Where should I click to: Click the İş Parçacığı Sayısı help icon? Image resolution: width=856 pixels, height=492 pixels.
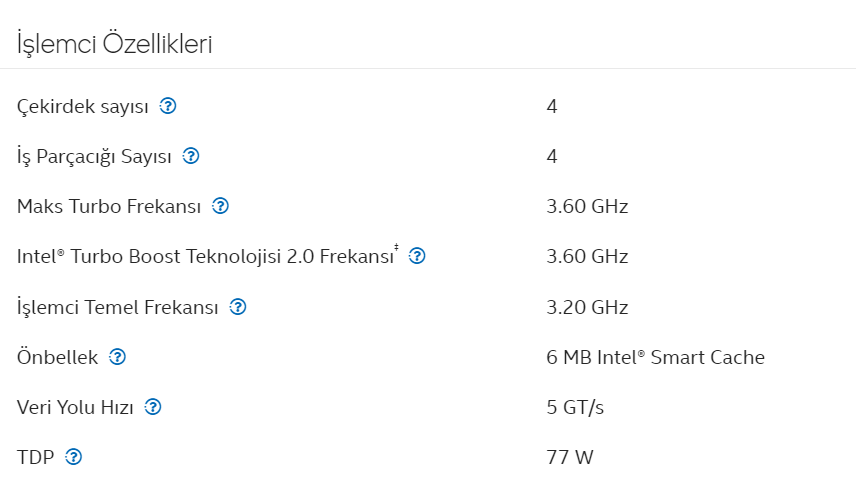tap(191, 156)
